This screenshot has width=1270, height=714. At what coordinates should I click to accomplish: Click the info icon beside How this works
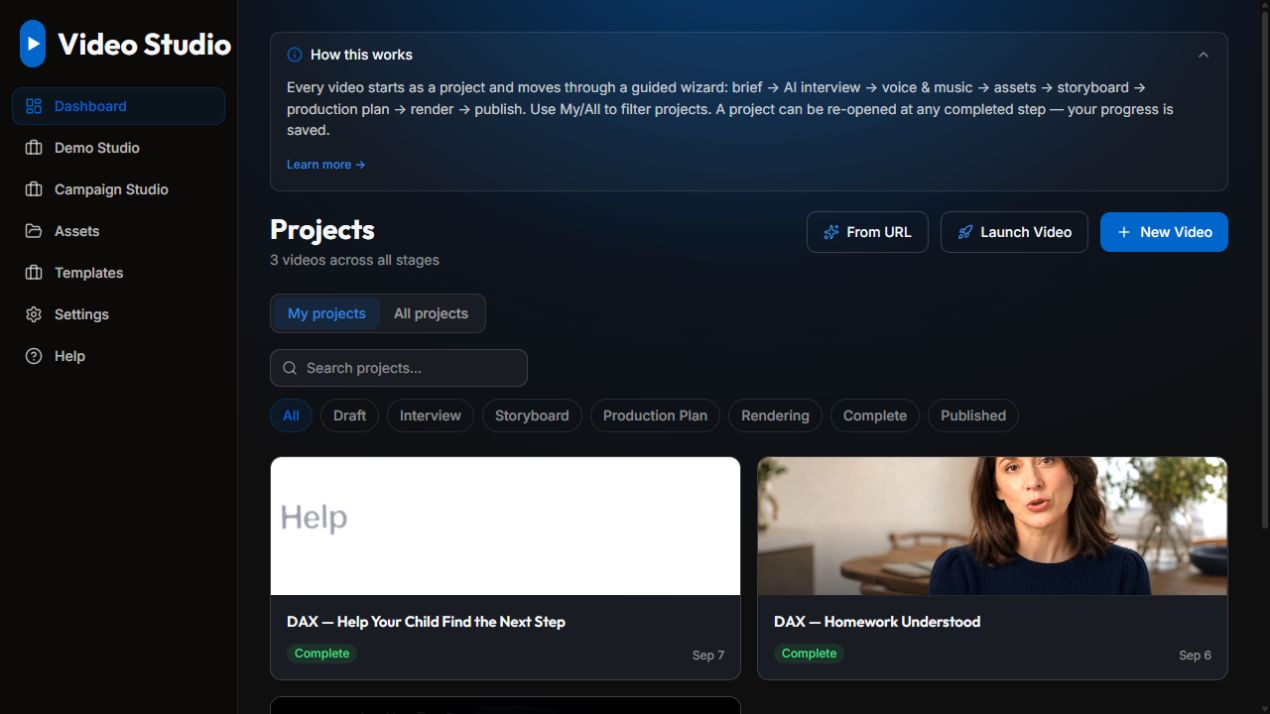click(x=294, y=55)
